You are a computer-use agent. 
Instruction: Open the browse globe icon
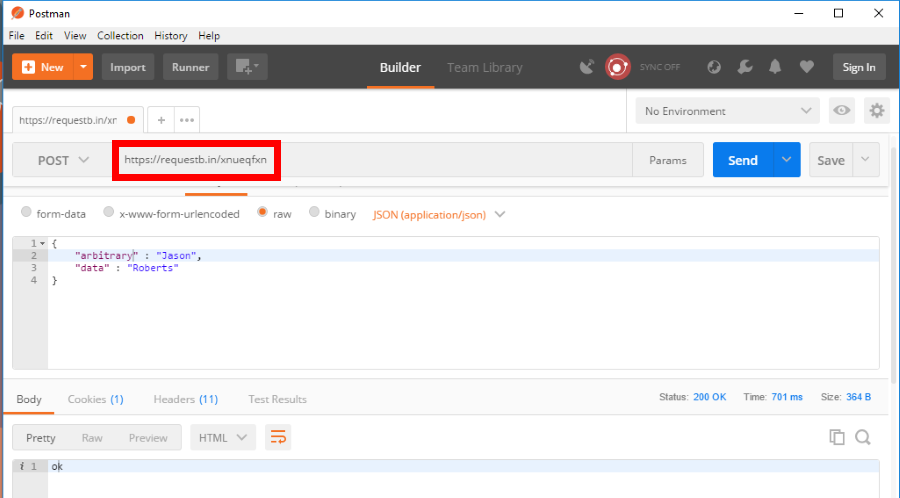[x=714, y=67]
